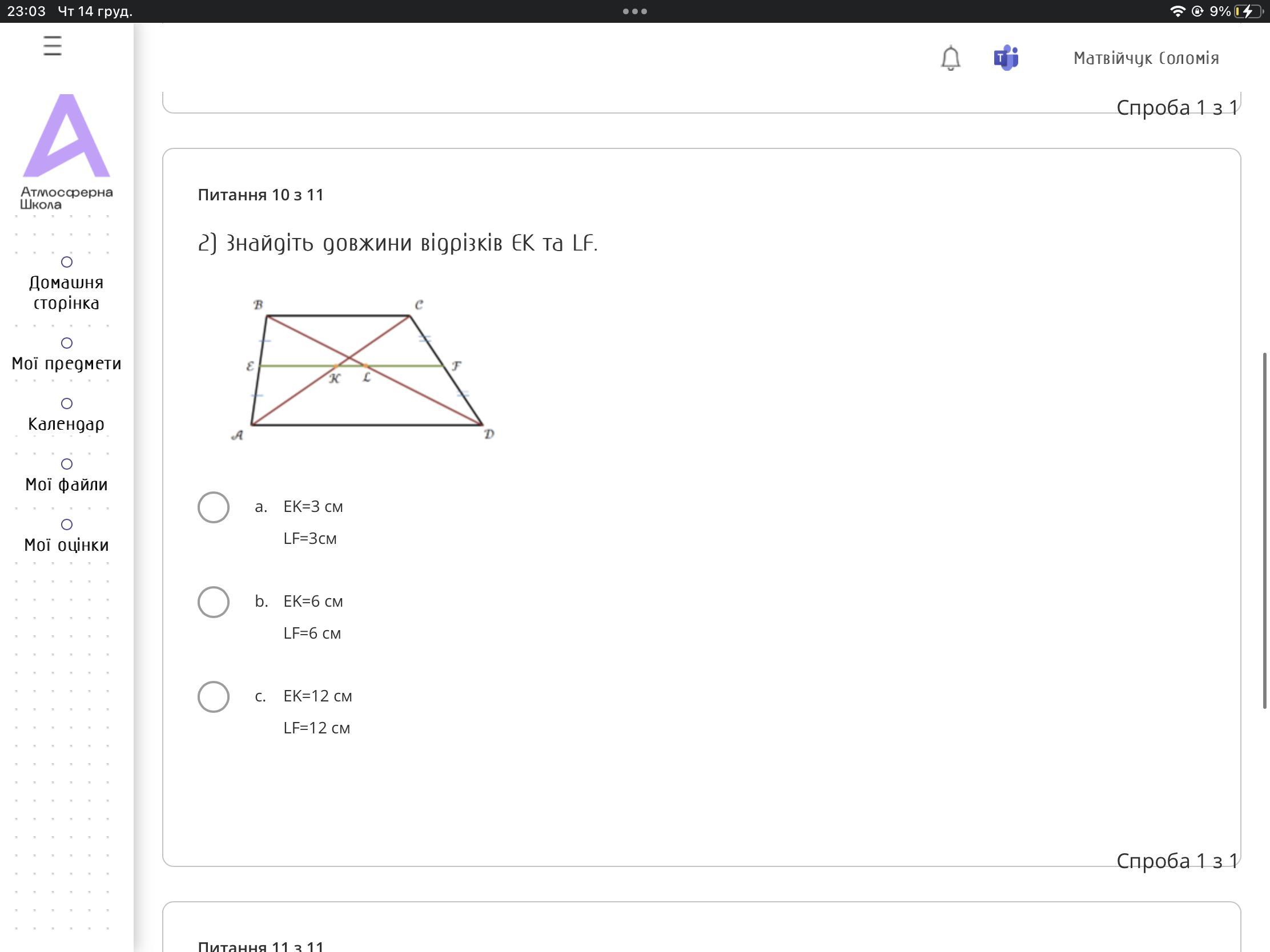Go to Мої оцінки
Screen dimensions: 1270x952
(67, 544)
